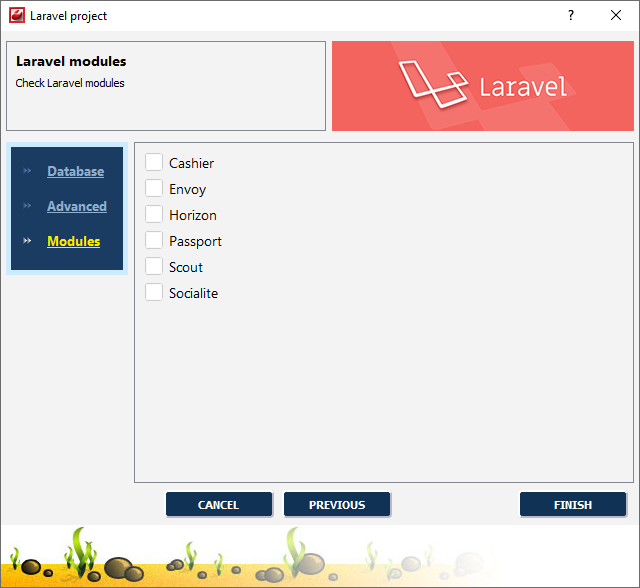
Task: Enable the Socialite module checkbox
Action: click(x=154, y=293)
